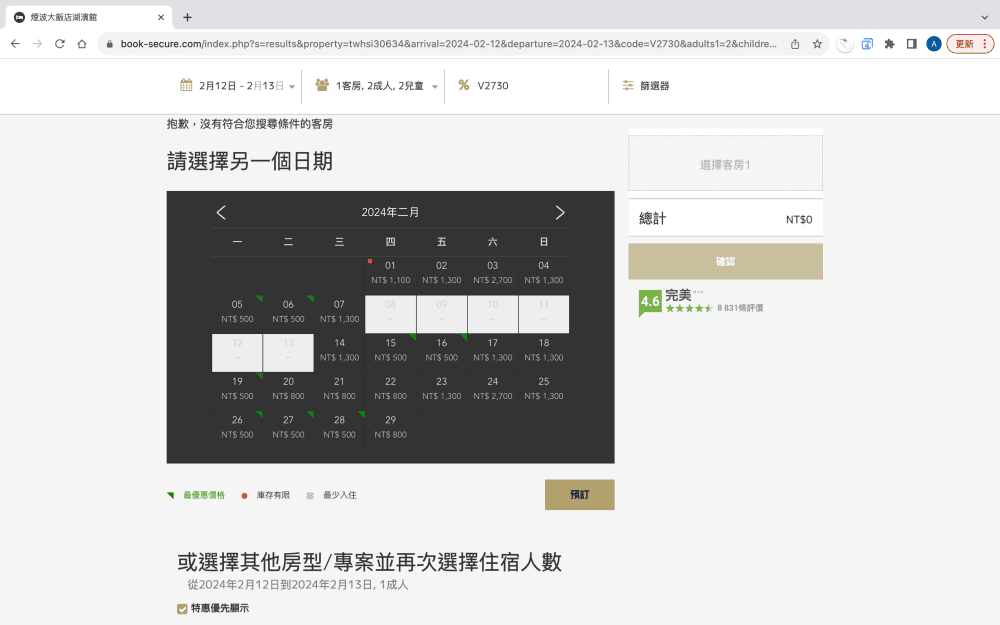Click the percent promo code icon near V2730
Screen dimensions: 1000x625
[464, 85]
